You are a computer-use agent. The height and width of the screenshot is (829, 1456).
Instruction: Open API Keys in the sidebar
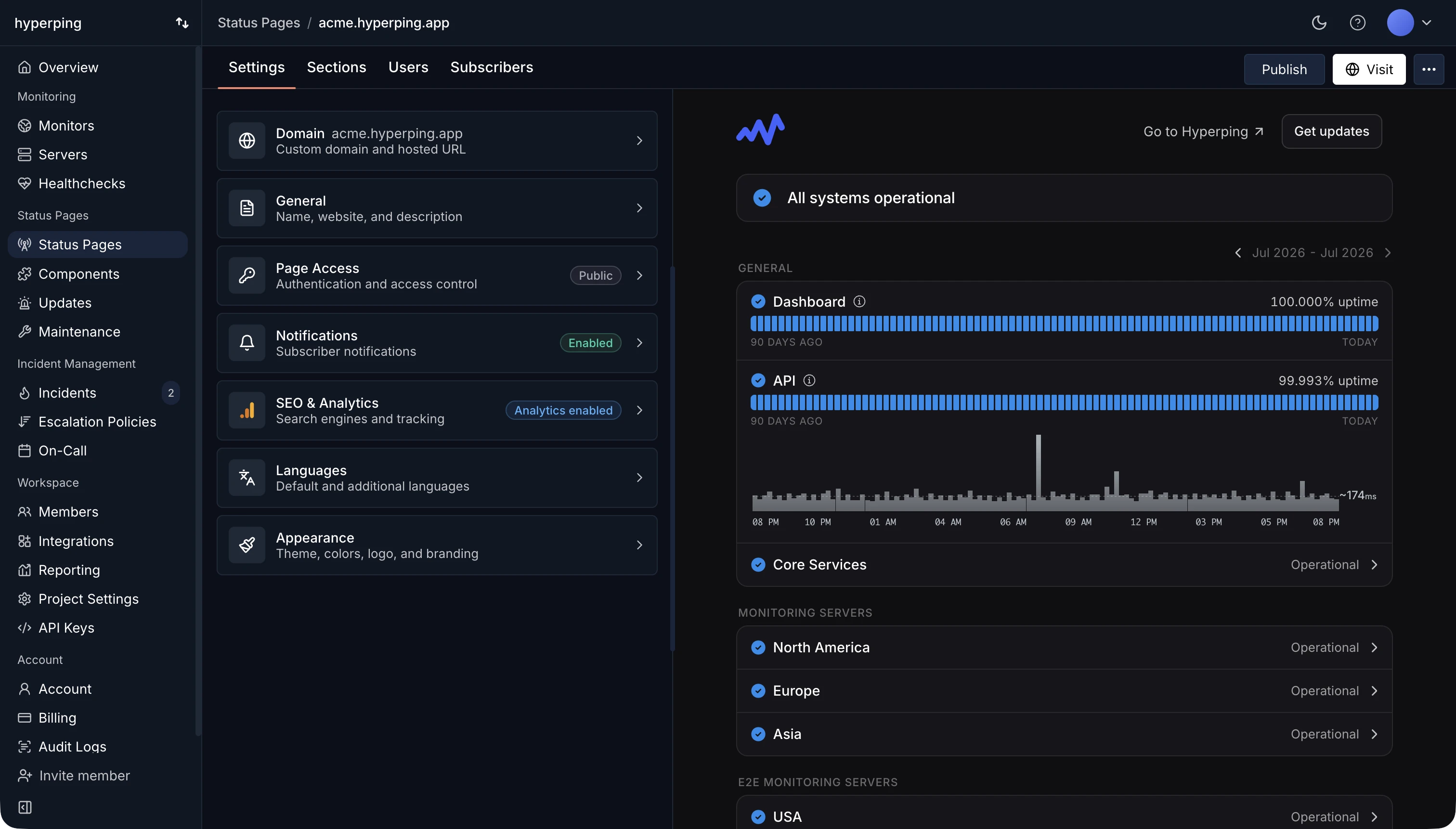point(97,628)
